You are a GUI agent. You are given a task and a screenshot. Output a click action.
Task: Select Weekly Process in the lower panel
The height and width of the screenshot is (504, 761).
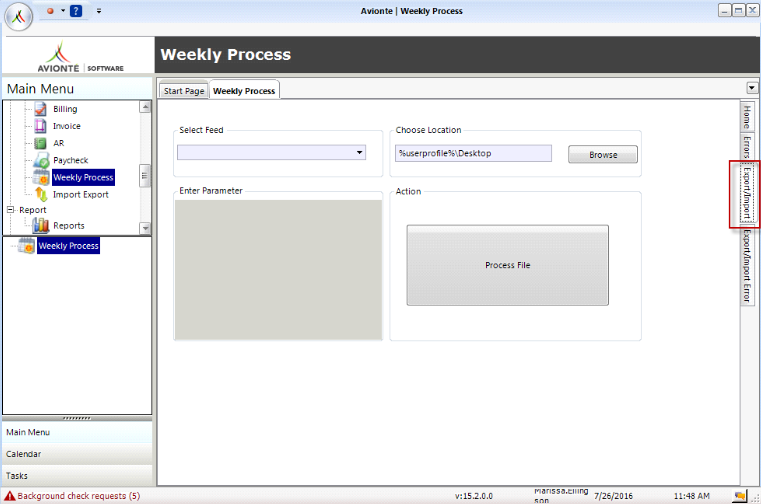pos(69,246)
